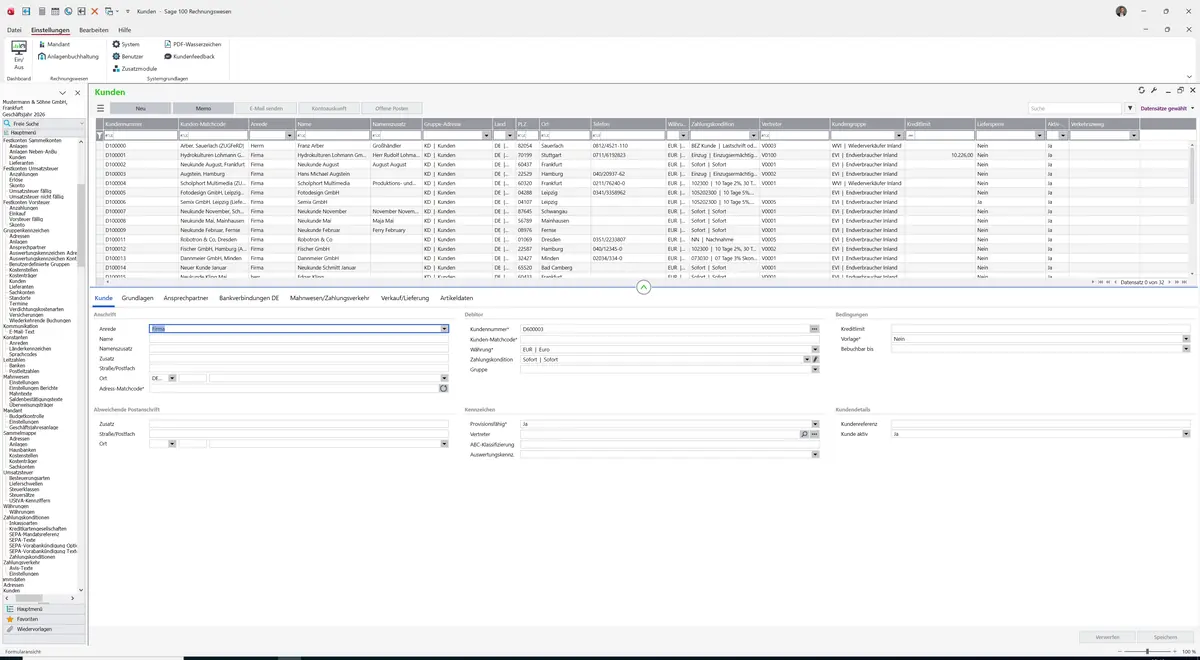Expand the Provisionsfähig dropdown
The width and height of the screenshot is (1200, 660).
click(815, 424)
